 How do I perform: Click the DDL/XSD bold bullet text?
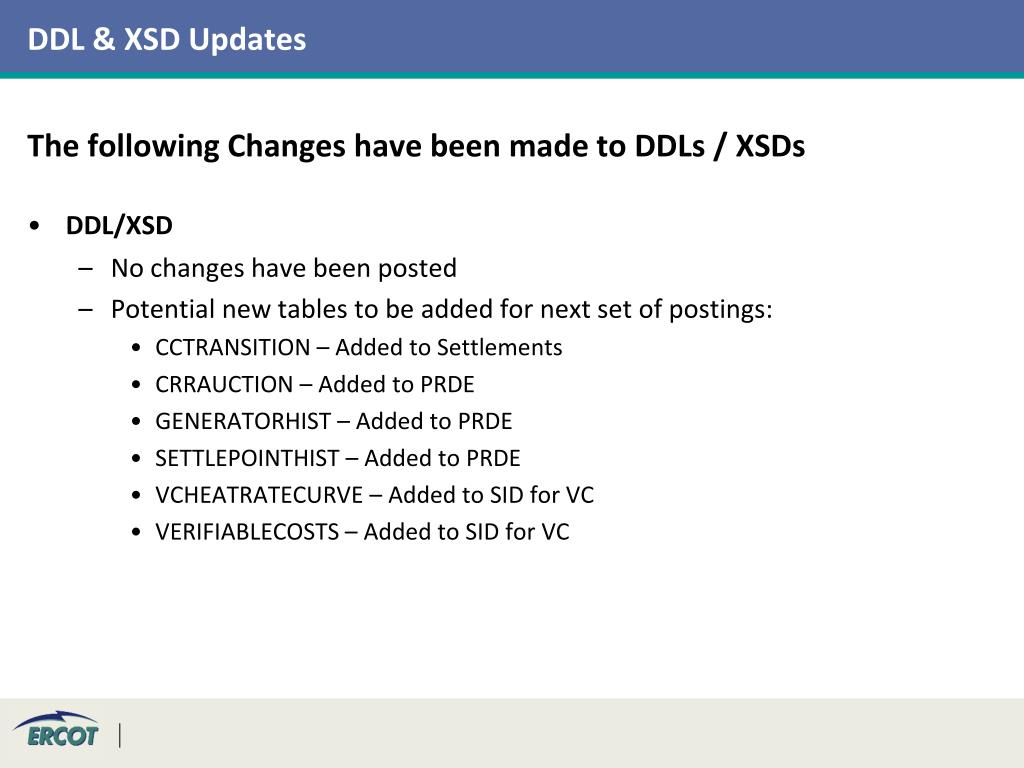click(119, 226)
